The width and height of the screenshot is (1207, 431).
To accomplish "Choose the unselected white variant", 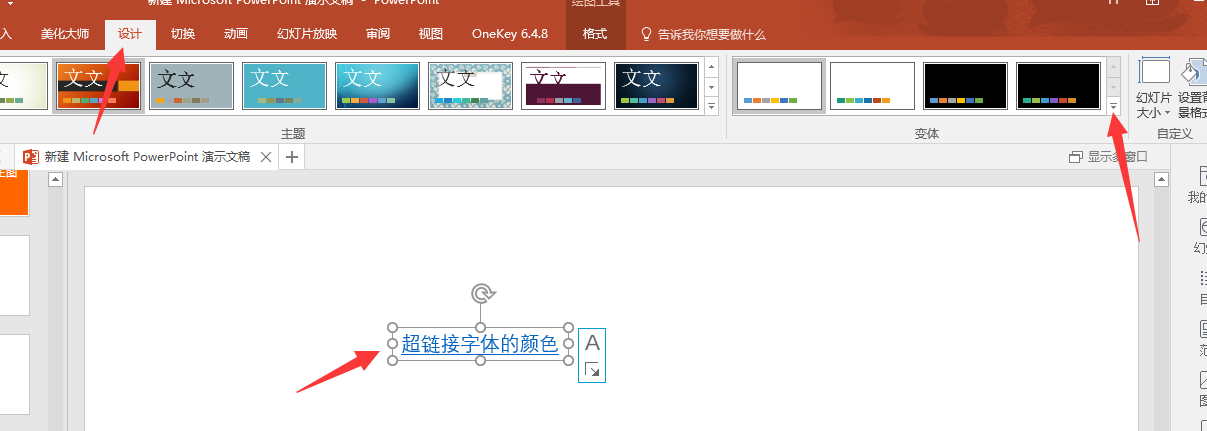I will click(873, 85).
